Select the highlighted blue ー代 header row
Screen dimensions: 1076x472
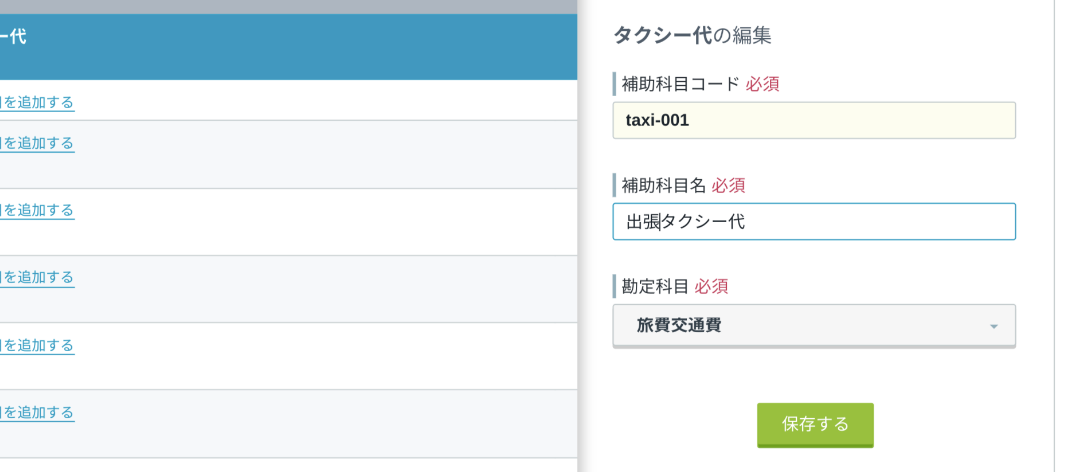pos(288,47)
